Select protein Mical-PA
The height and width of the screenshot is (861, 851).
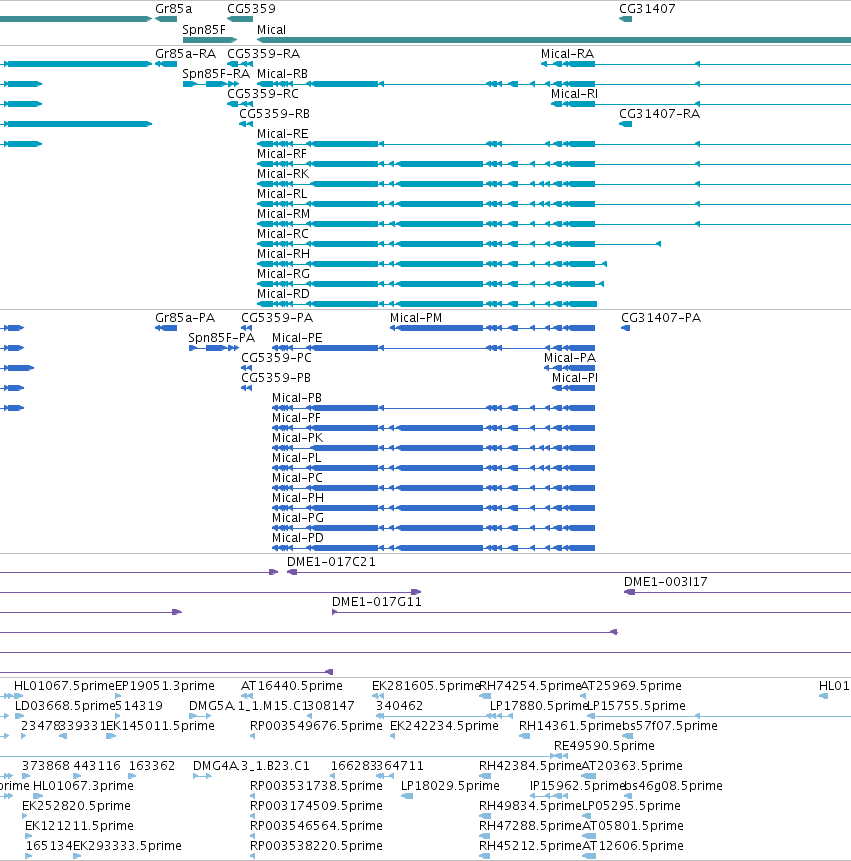pyautogui.click(x=569, y=368)
